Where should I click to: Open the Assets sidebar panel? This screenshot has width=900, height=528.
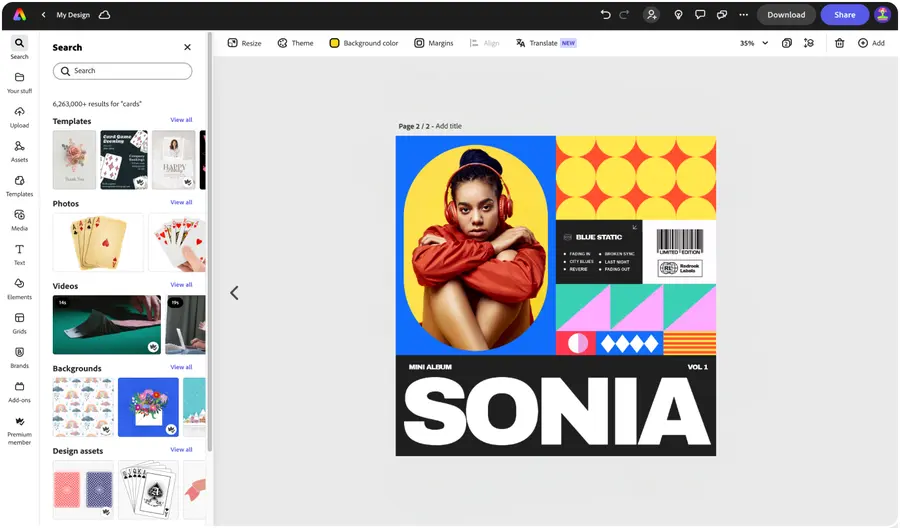(20, 152)
